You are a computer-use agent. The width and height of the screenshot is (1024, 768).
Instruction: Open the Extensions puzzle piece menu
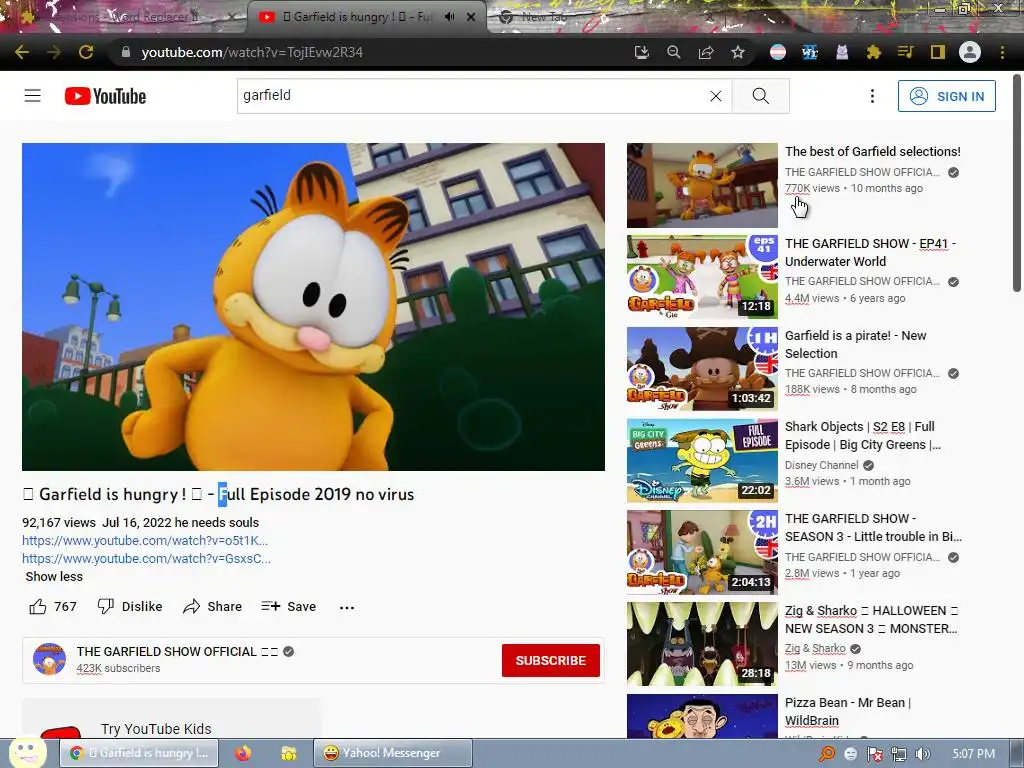(x=874, y=52)
